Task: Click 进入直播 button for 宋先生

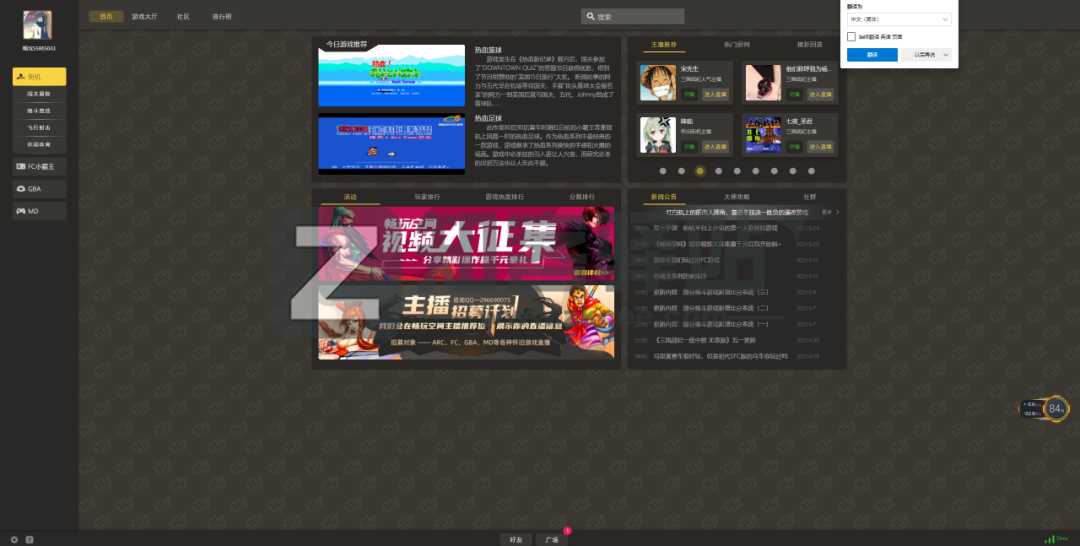Action: (x=715, y=94)
